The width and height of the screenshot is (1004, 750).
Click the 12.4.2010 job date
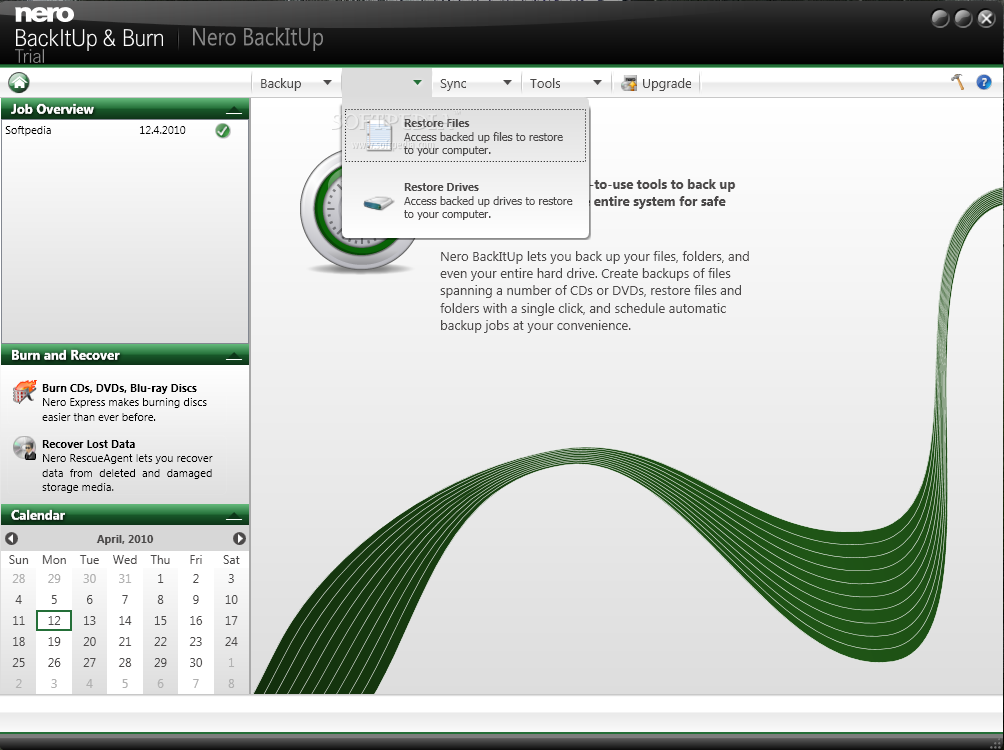[162, 130]
